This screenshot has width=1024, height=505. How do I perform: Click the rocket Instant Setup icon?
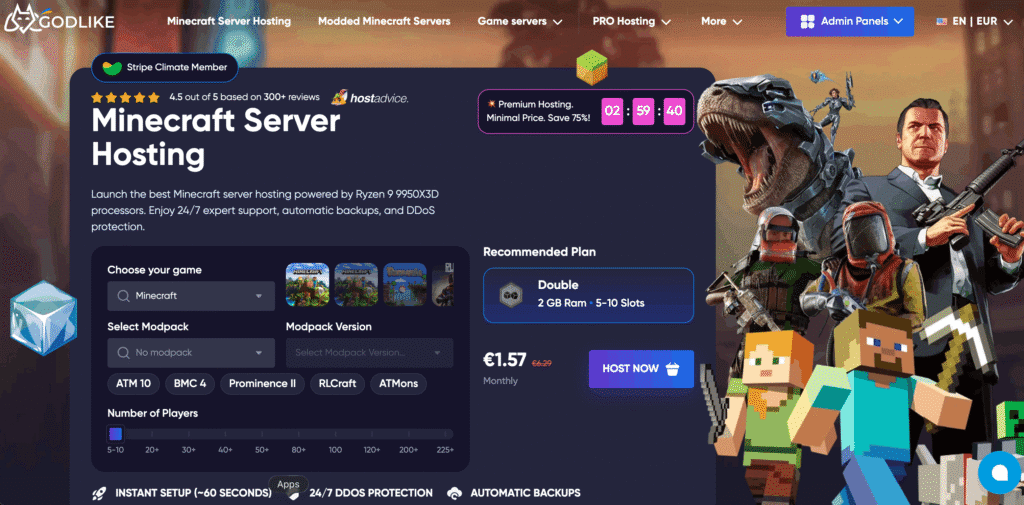(99, 493)
